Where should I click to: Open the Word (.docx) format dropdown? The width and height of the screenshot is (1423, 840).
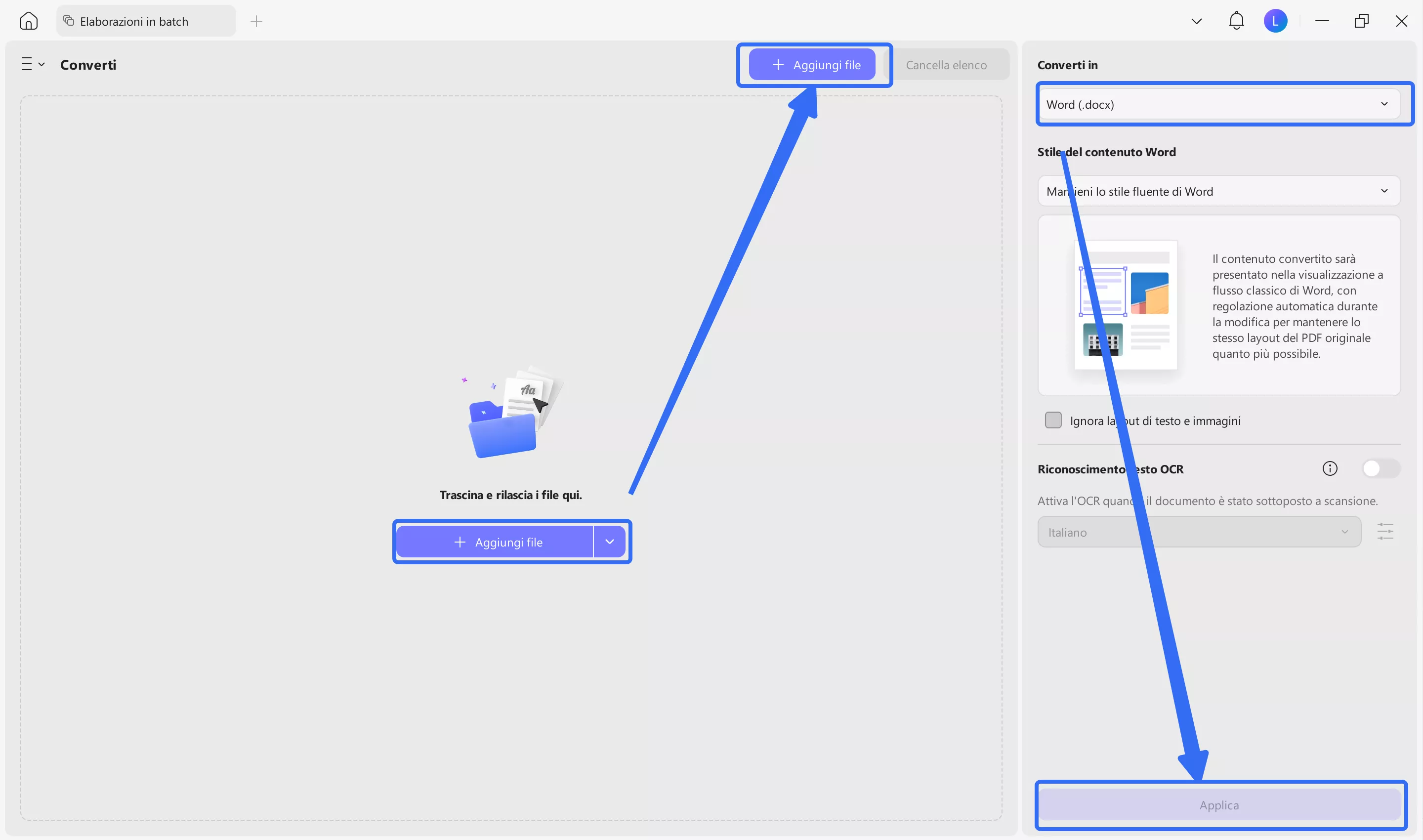point(1218,104)
